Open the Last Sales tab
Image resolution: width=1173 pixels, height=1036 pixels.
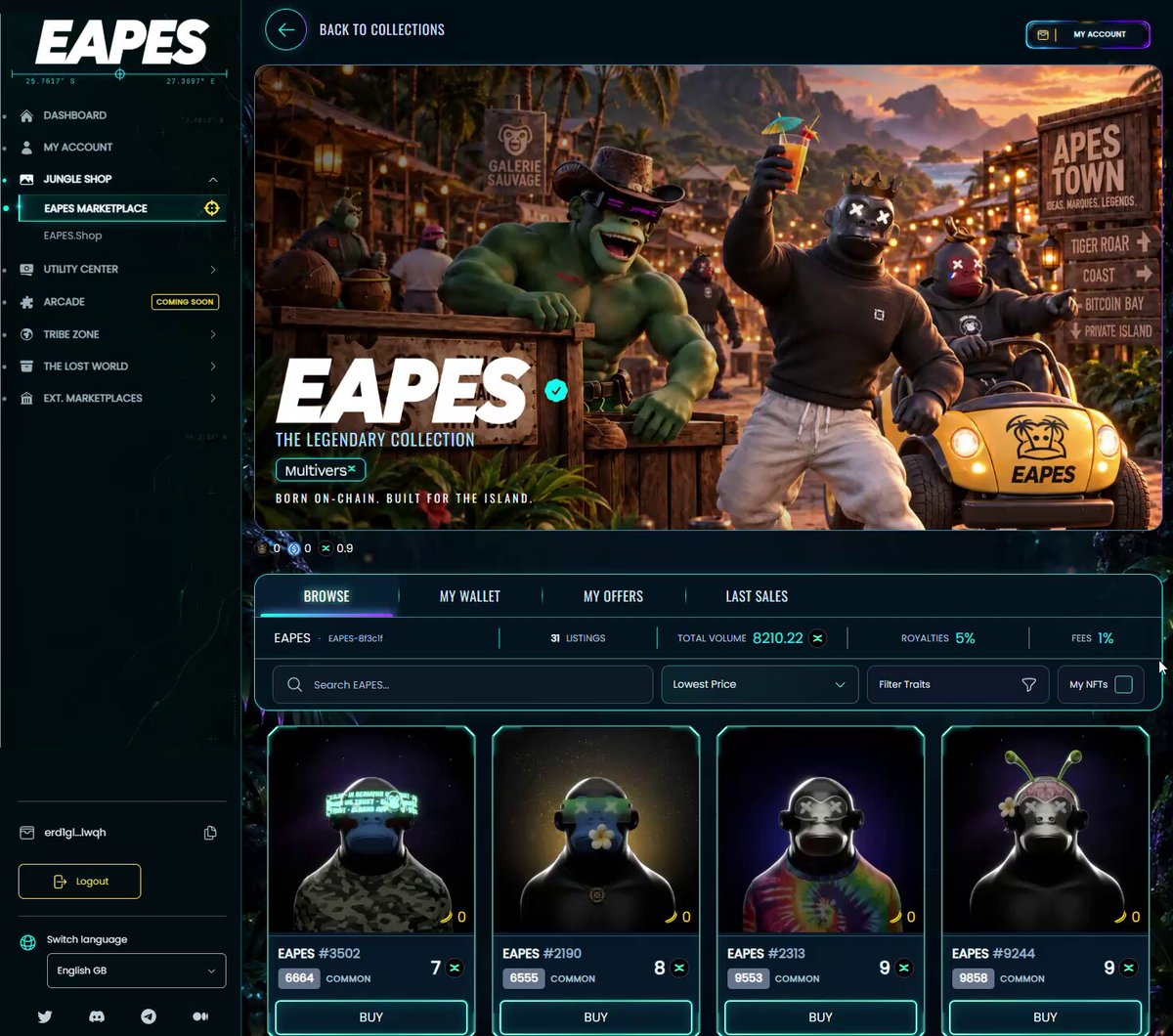tap(757, 596)
